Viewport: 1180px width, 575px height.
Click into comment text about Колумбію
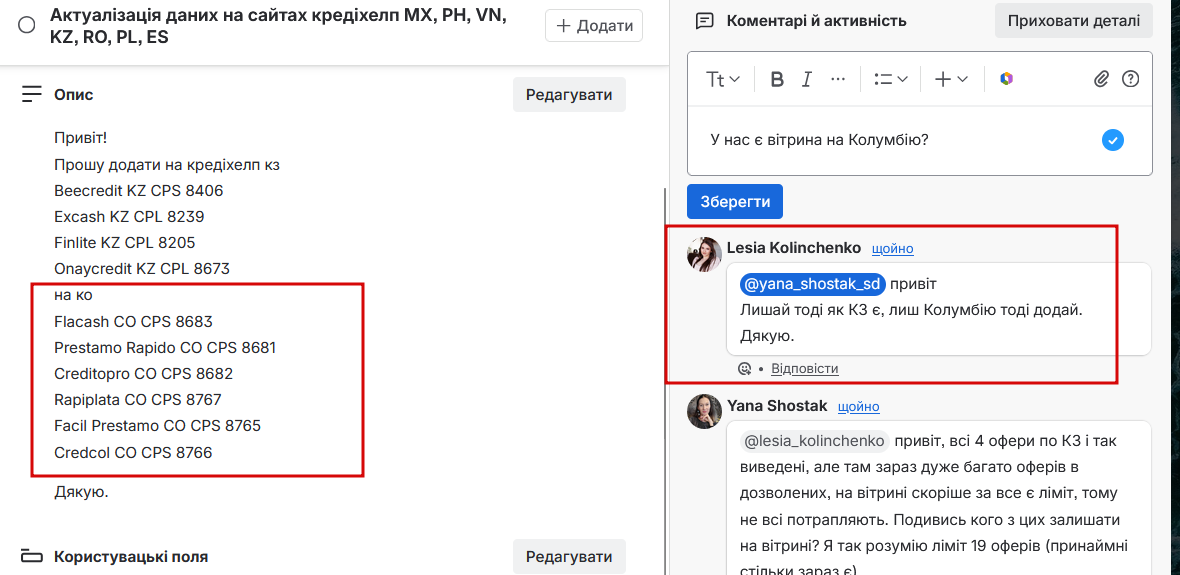click(820, 140)
